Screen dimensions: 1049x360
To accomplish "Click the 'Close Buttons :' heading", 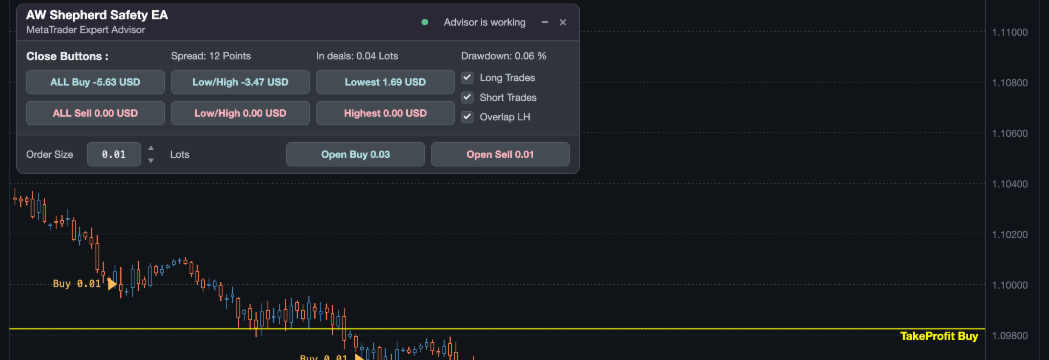I will 67,56.
